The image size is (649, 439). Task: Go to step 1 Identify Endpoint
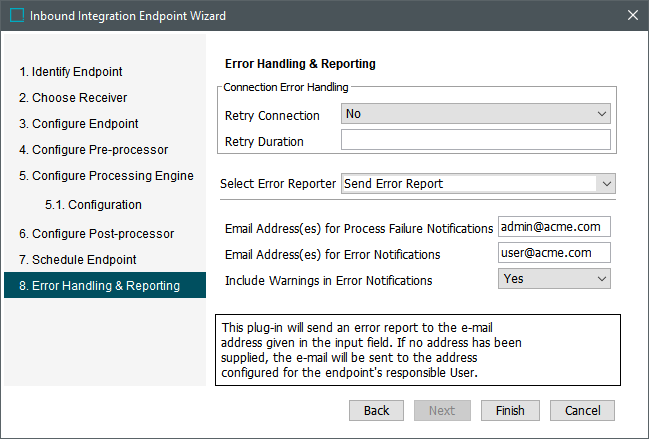coord(71,72)
